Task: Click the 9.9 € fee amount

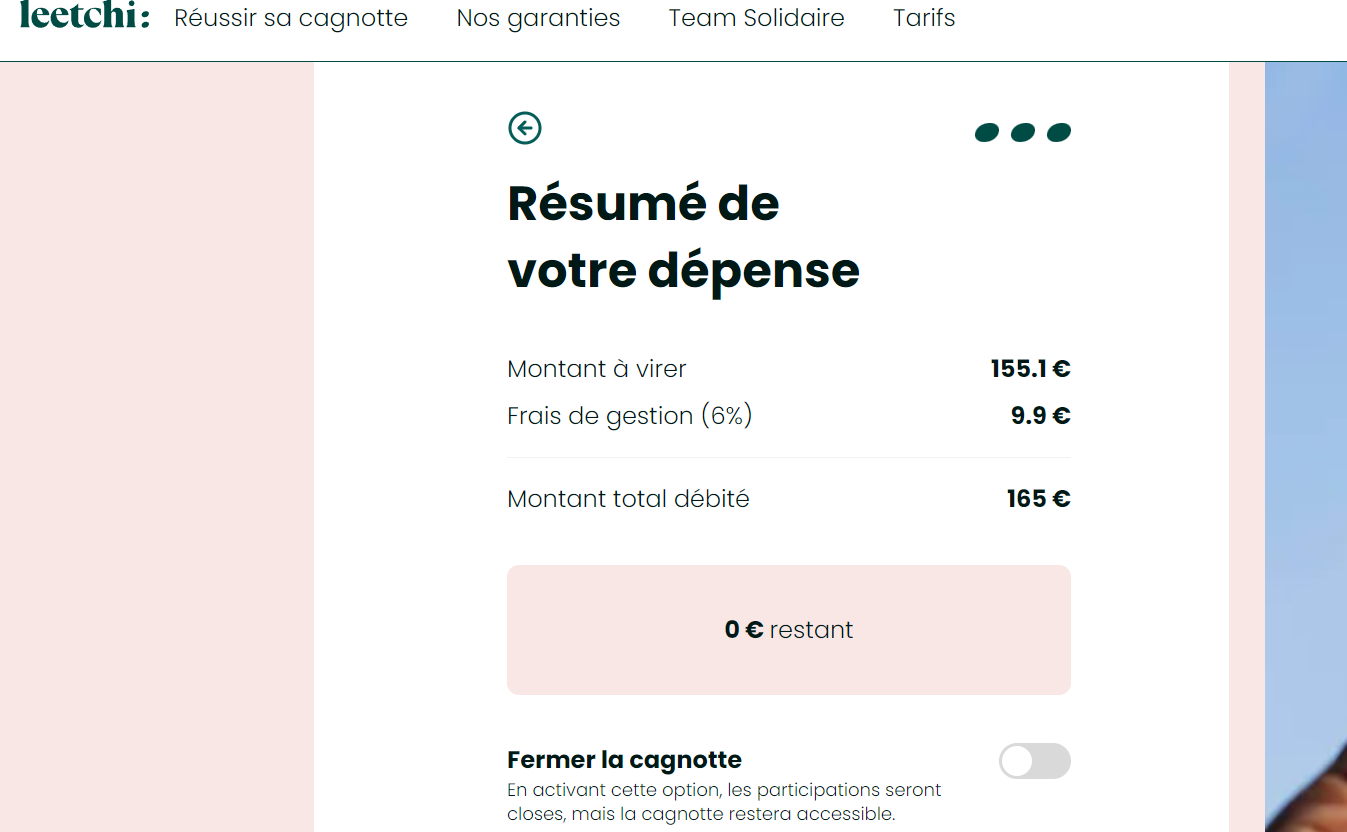Action: click(x=1040, y=416)
